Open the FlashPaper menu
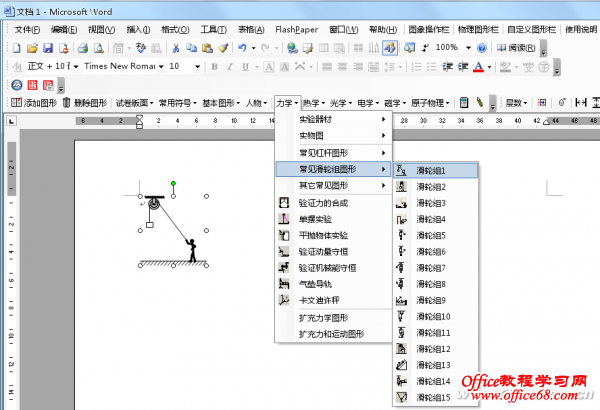The height and width of the screenshot is (410, 600). [x=297, y=29]
